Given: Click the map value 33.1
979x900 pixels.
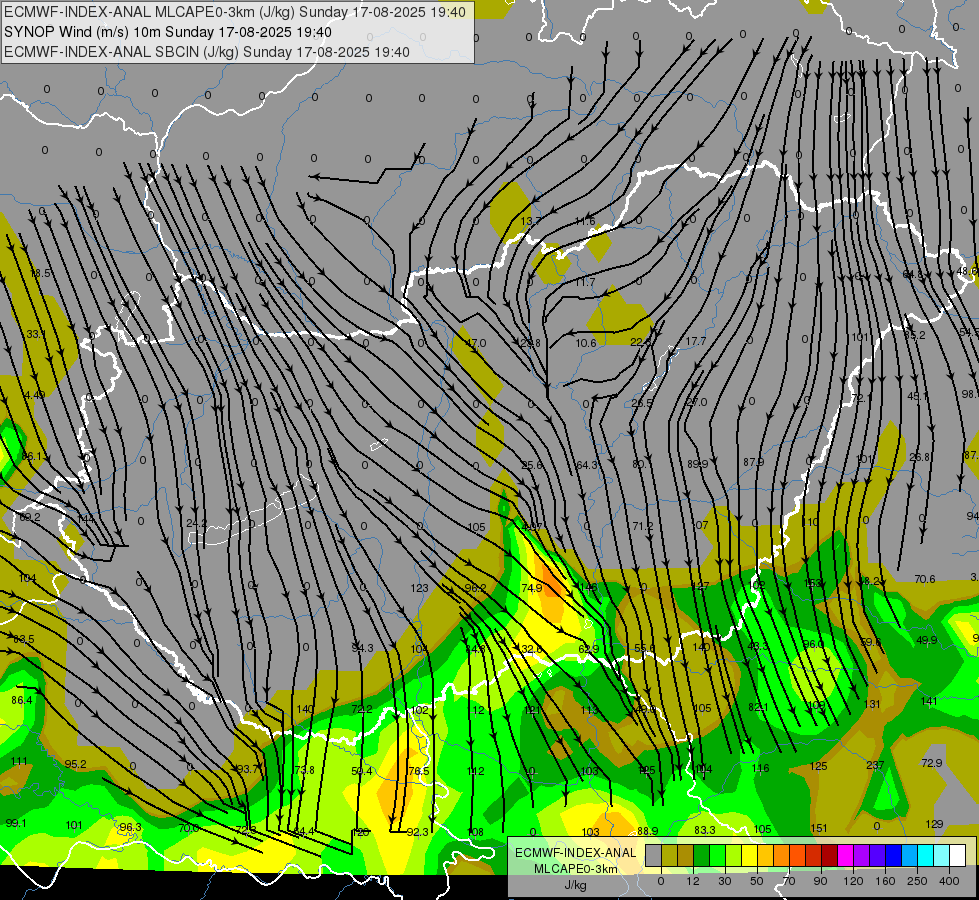Looking at the screenshot, I should (x=36, y=334).
